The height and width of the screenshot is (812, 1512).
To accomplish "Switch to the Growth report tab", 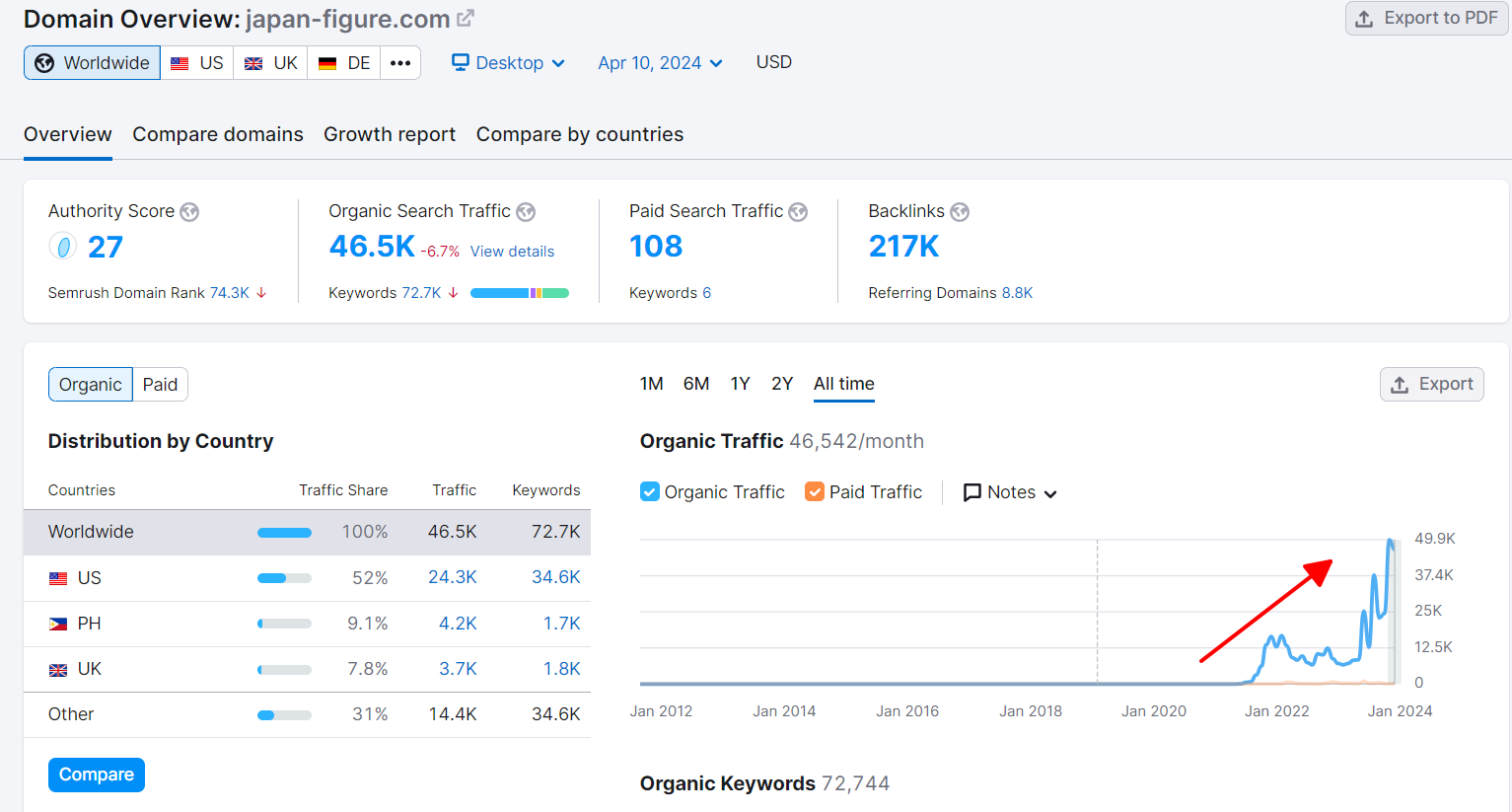I will tap(390, 134).
